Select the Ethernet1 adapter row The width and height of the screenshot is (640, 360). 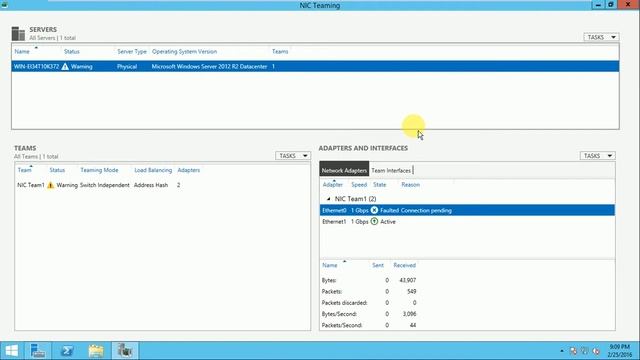pyautogui.click(x=467, y=222)
